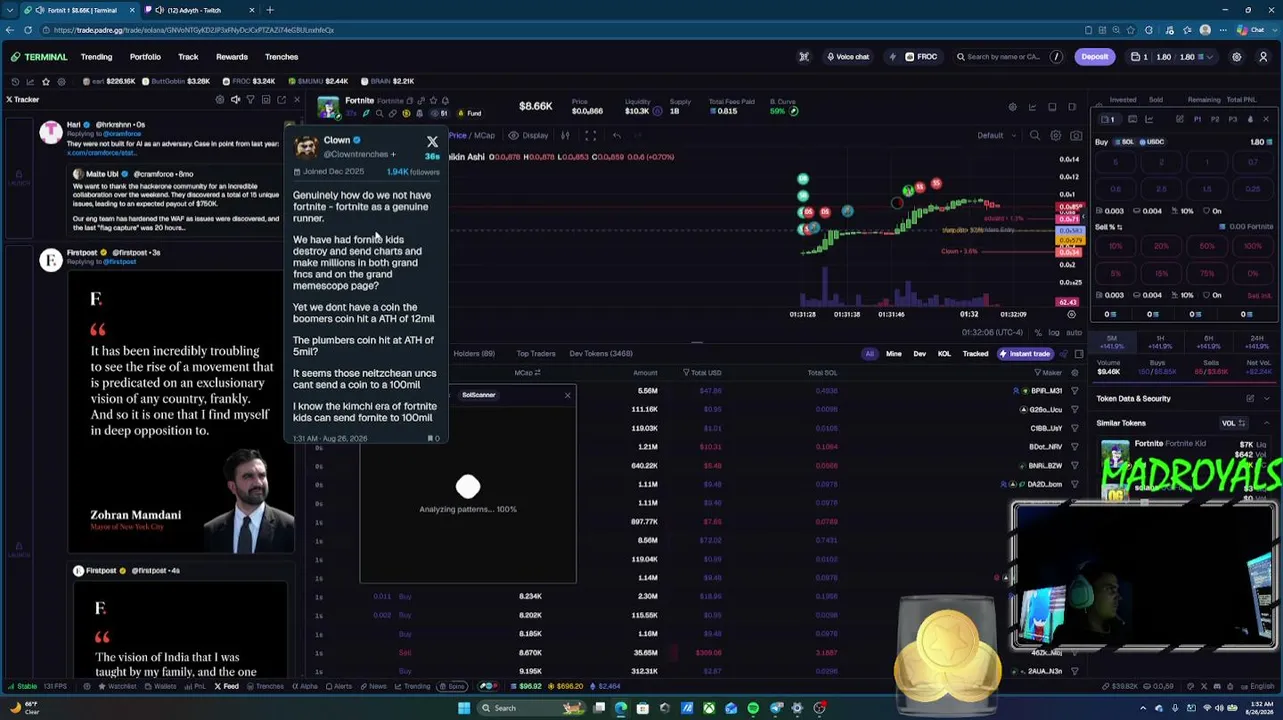Open chart settings gear
Screen dimensions: 1283x720
point(1056,135)
